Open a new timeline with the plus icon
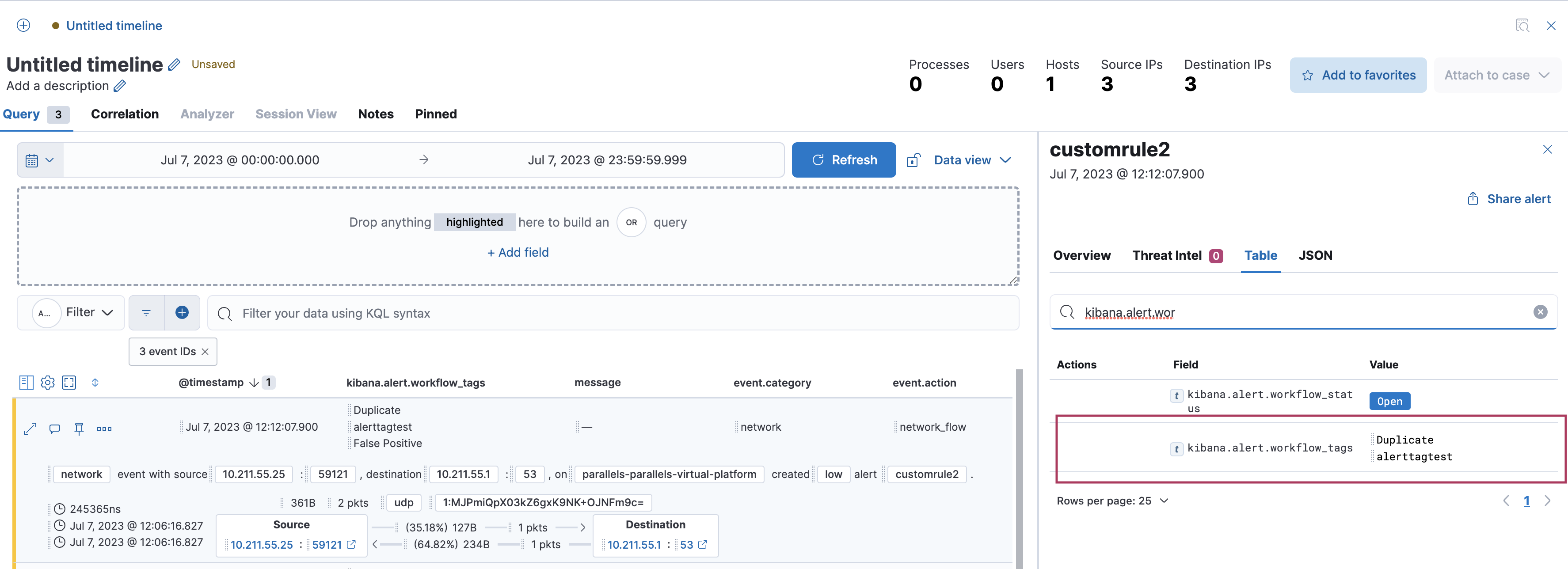Viewport: 1568px width, 569px height. coord(23,25)
